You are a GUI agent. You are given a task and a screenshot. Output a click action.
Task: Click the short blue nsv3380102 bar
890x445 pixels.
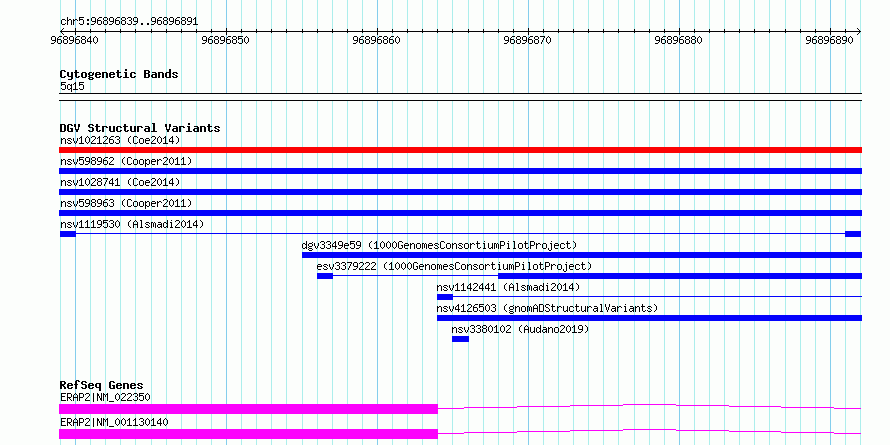point(460,339)
